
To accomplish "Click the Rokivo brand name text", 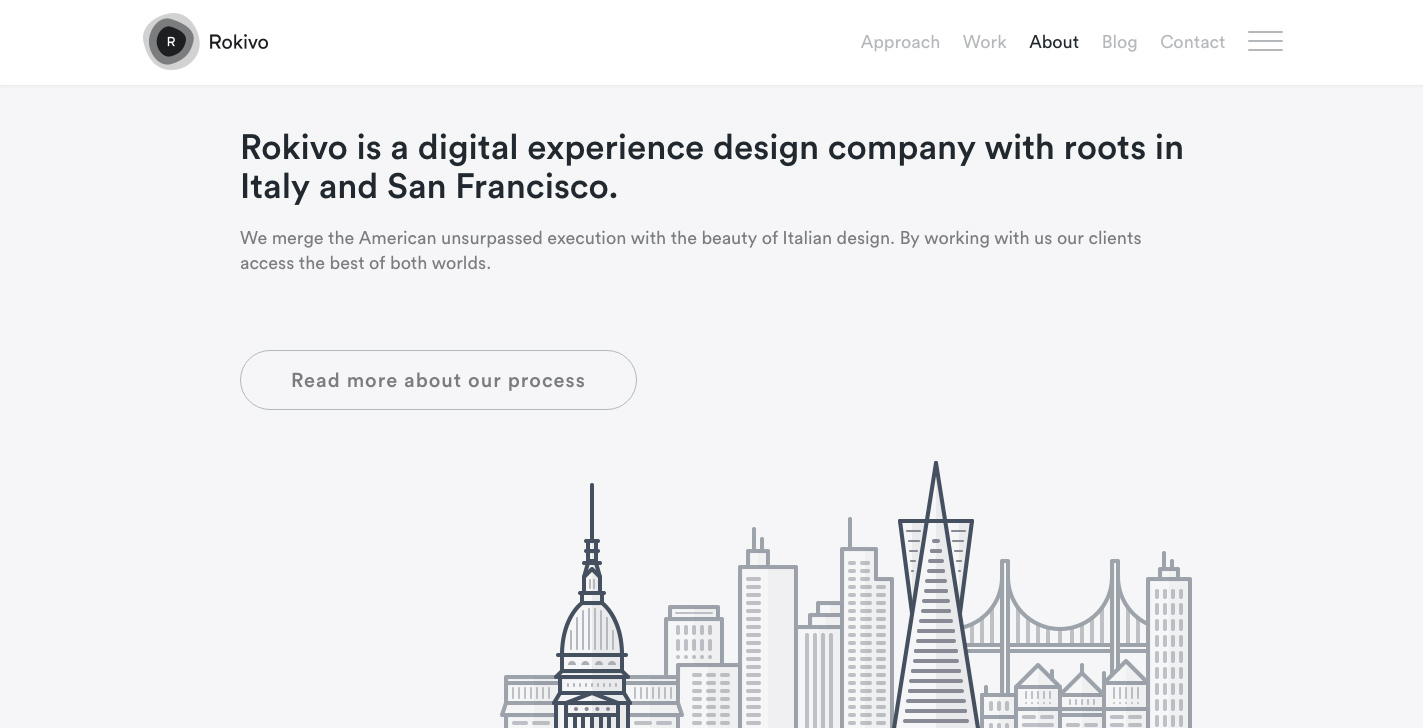I will [x=238, y=42].
